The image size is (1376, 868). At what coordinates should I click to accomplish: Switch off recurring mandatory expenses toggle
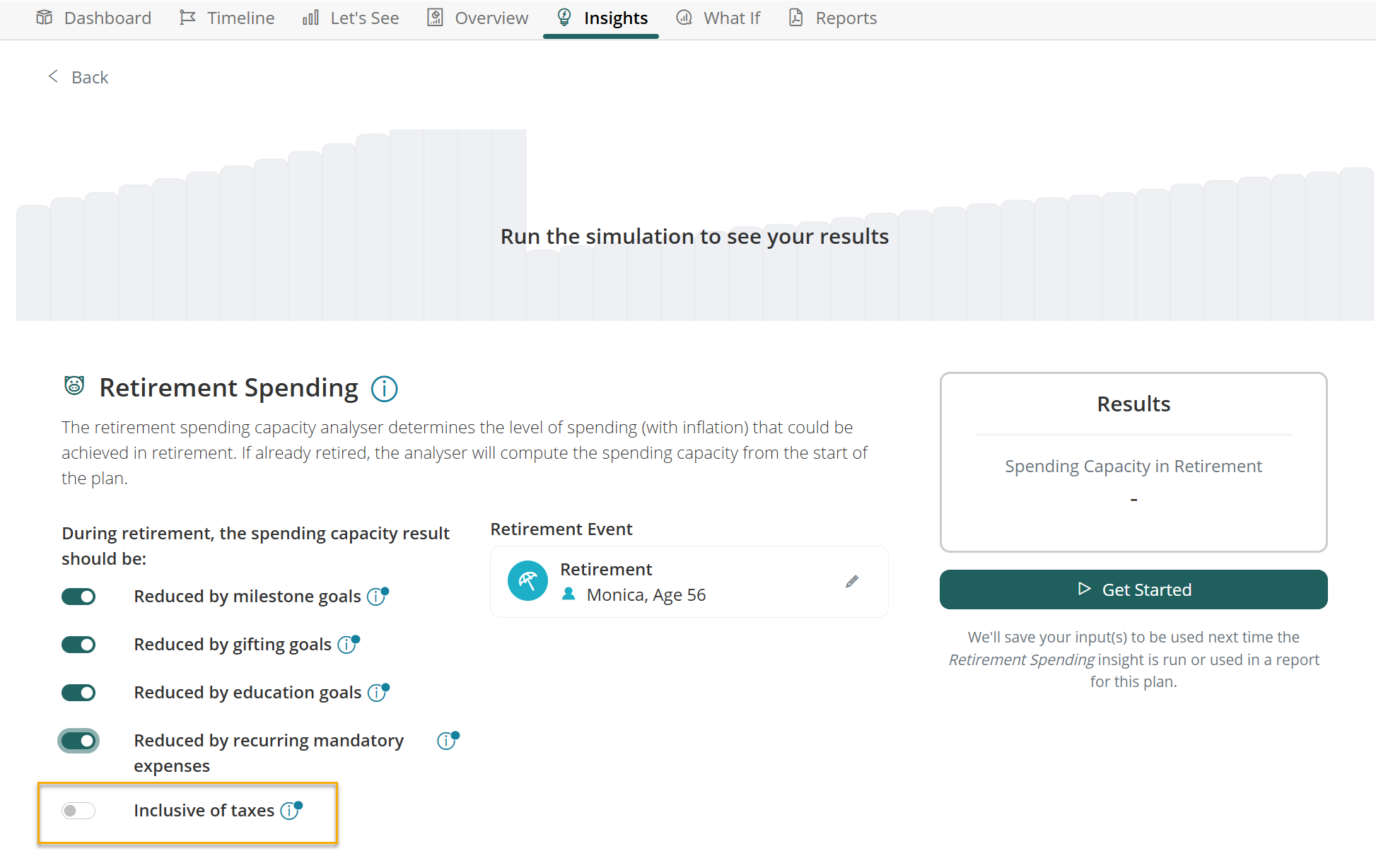click(78, 741)
